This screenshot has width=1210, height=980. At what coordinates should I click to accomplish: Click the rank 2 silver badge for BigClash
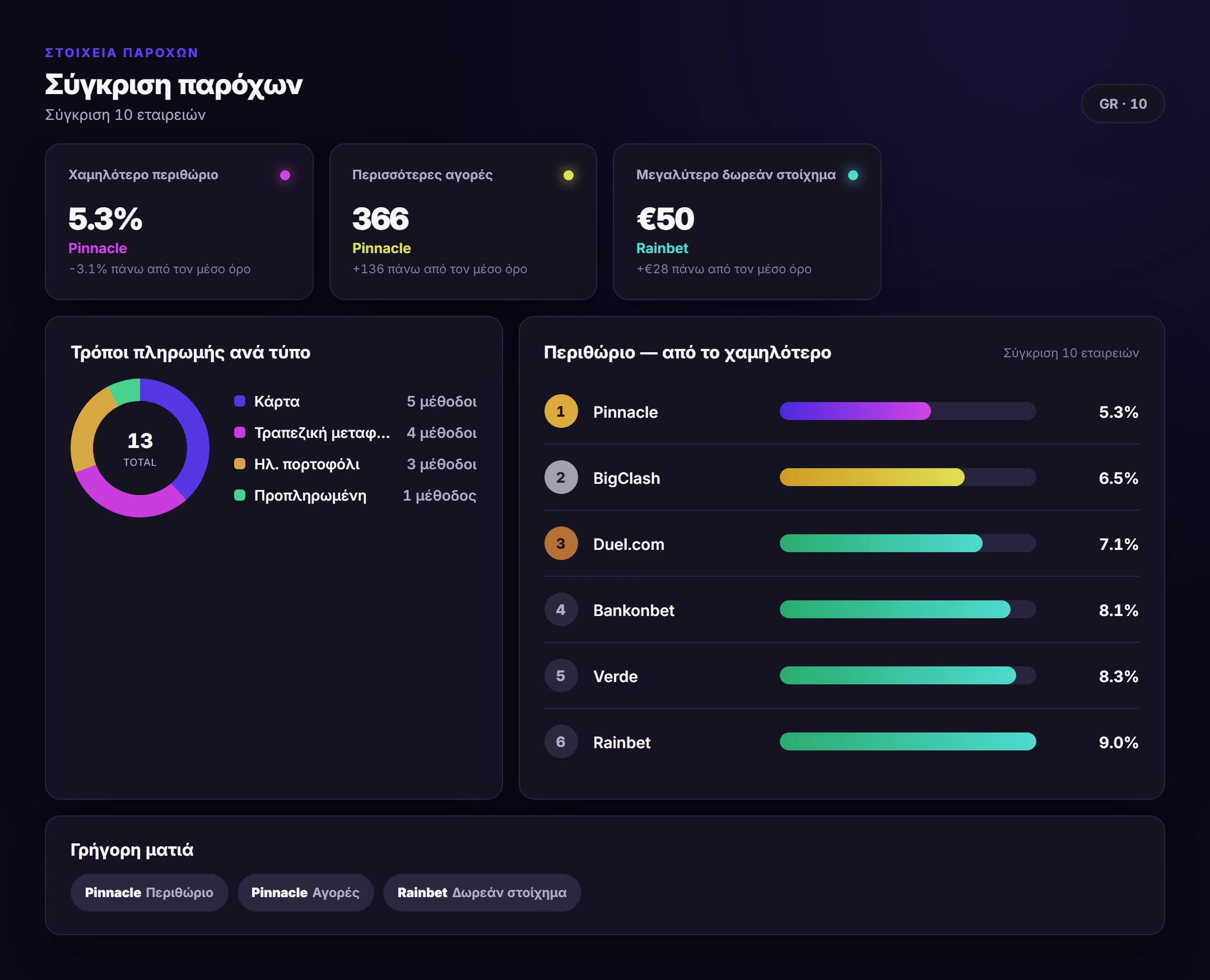coord(561,478)
